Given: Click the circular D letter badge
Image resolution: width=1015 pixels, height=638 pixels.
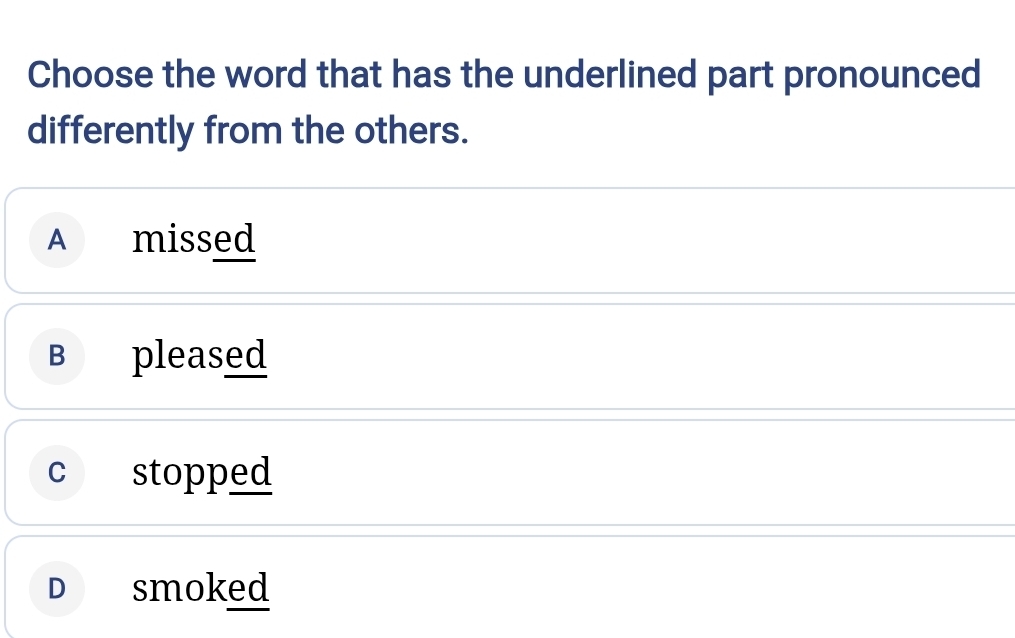Looking at the screenshot, I should [57, 587].
